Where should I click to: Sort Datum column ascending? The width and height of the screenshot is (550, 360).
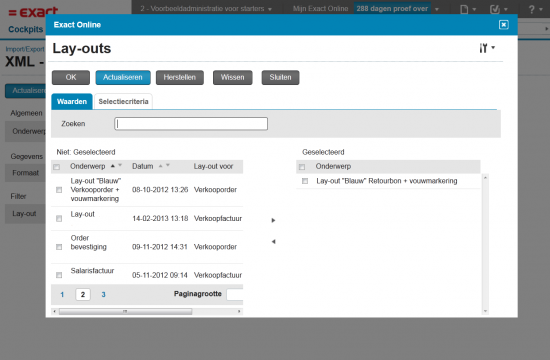pyautogui.click(x=160, y=166)
